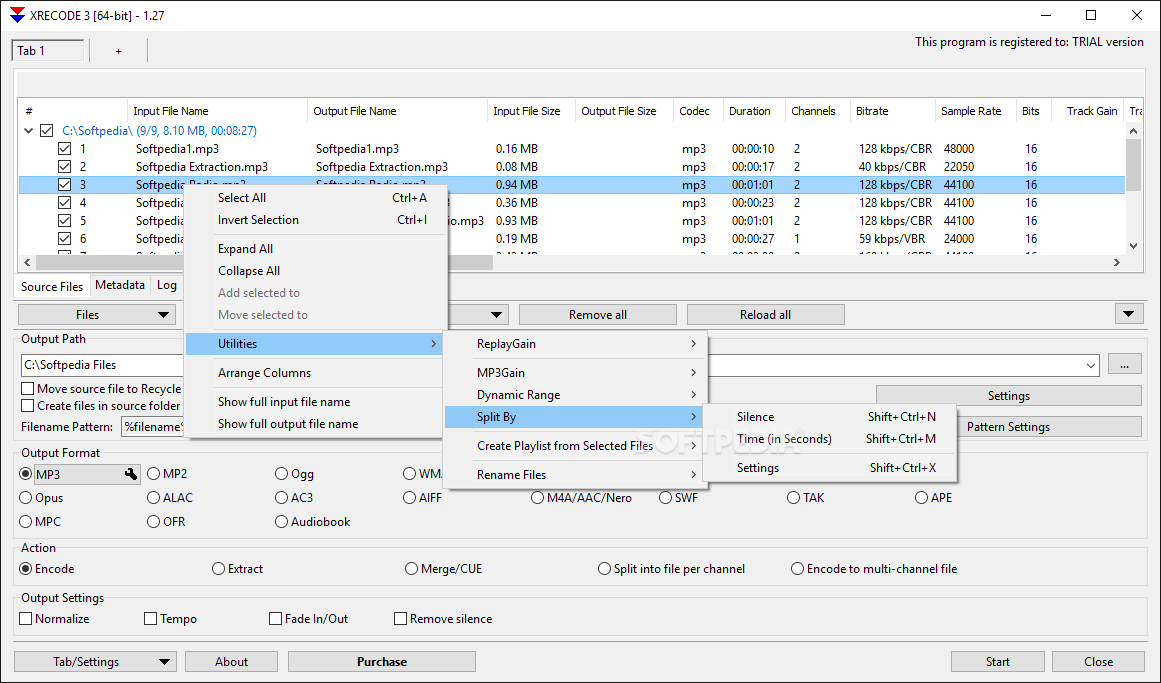Open Split By Settings entry
The width and height of the screenshot is (1161, 683).
[x=830, y=468]
